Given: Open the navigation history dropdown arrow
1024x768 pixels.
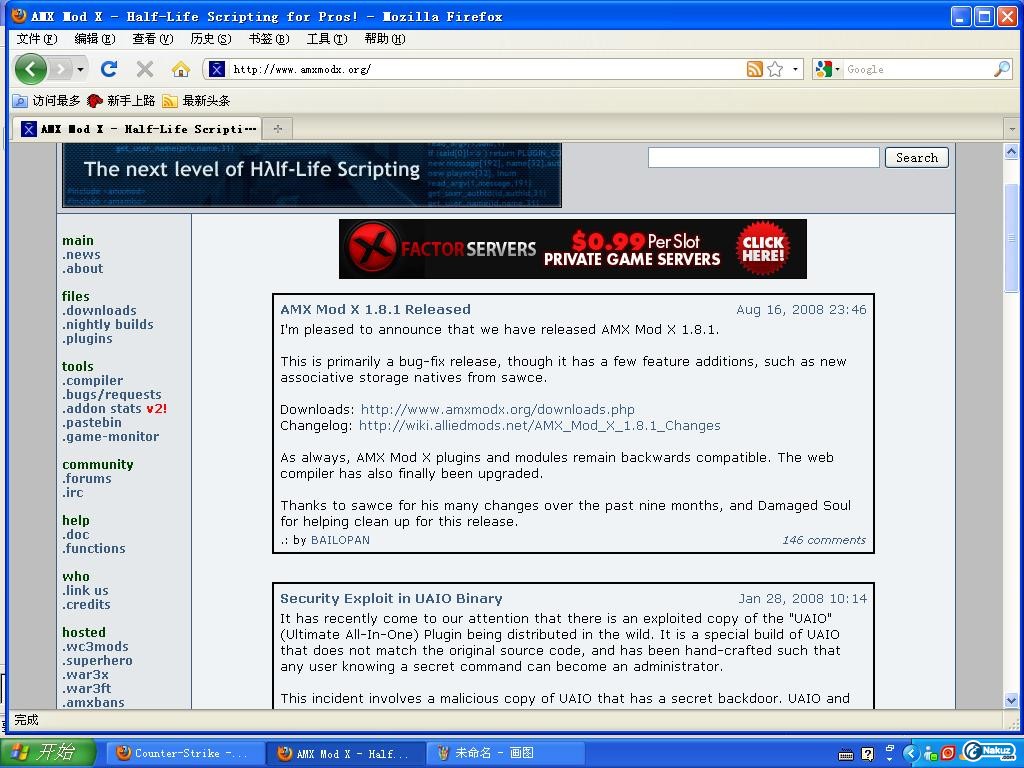Looking at the screenshot, I should [x=80, y=69].
